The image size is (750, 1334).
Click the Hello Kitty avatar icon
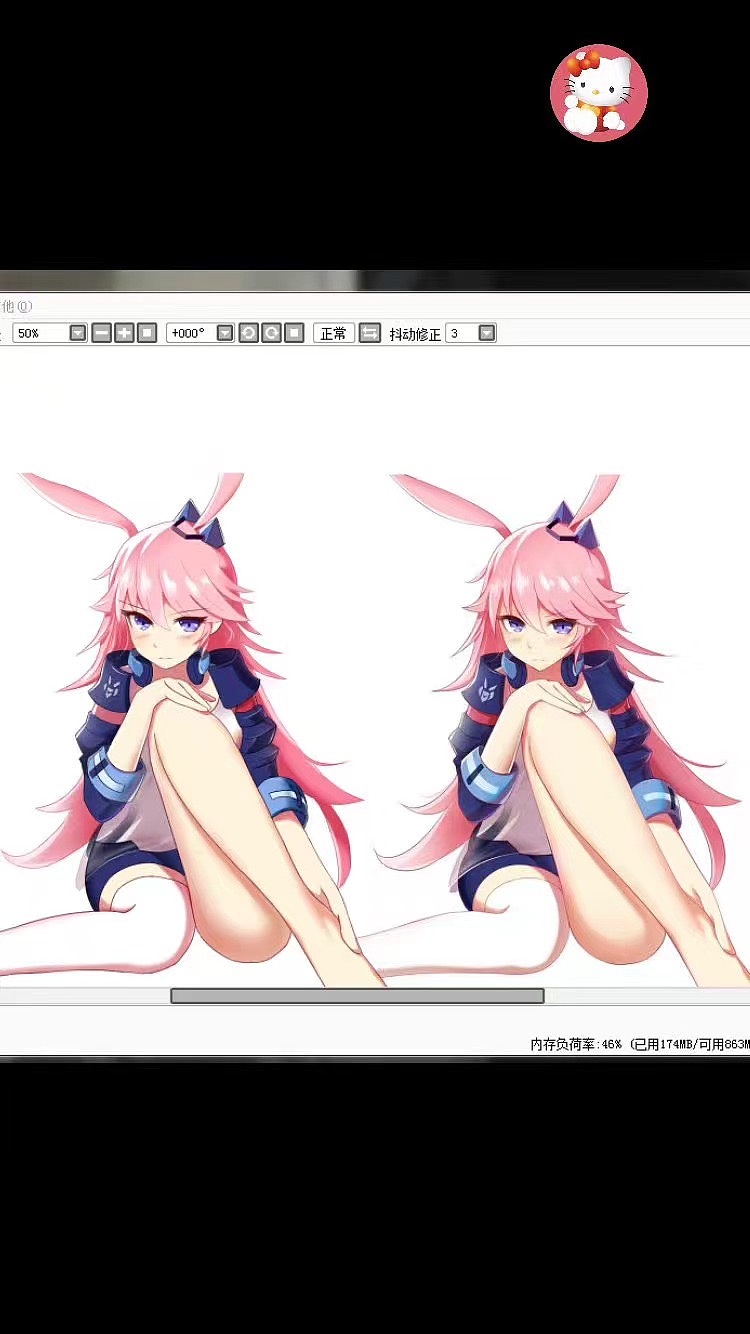point(599,93)
